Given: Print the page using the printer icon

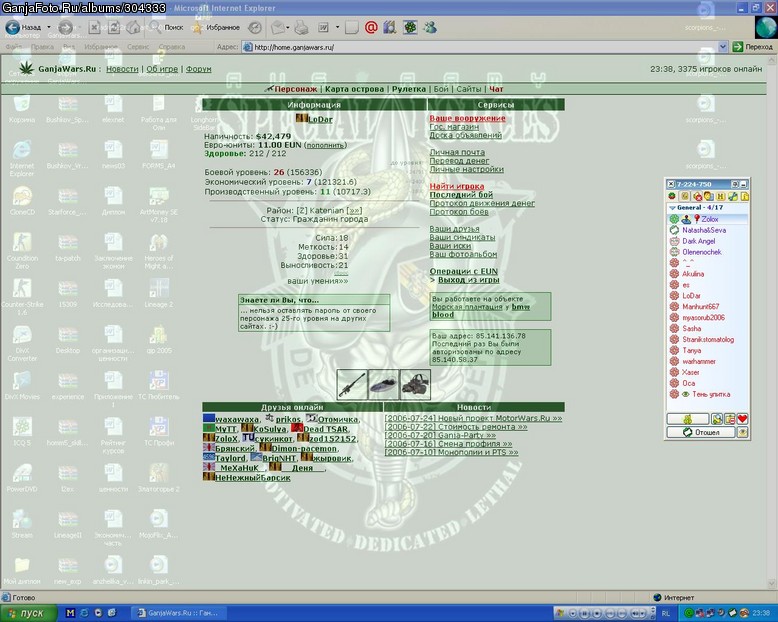Looking at the screenshot, I should (x=301, y=28).
